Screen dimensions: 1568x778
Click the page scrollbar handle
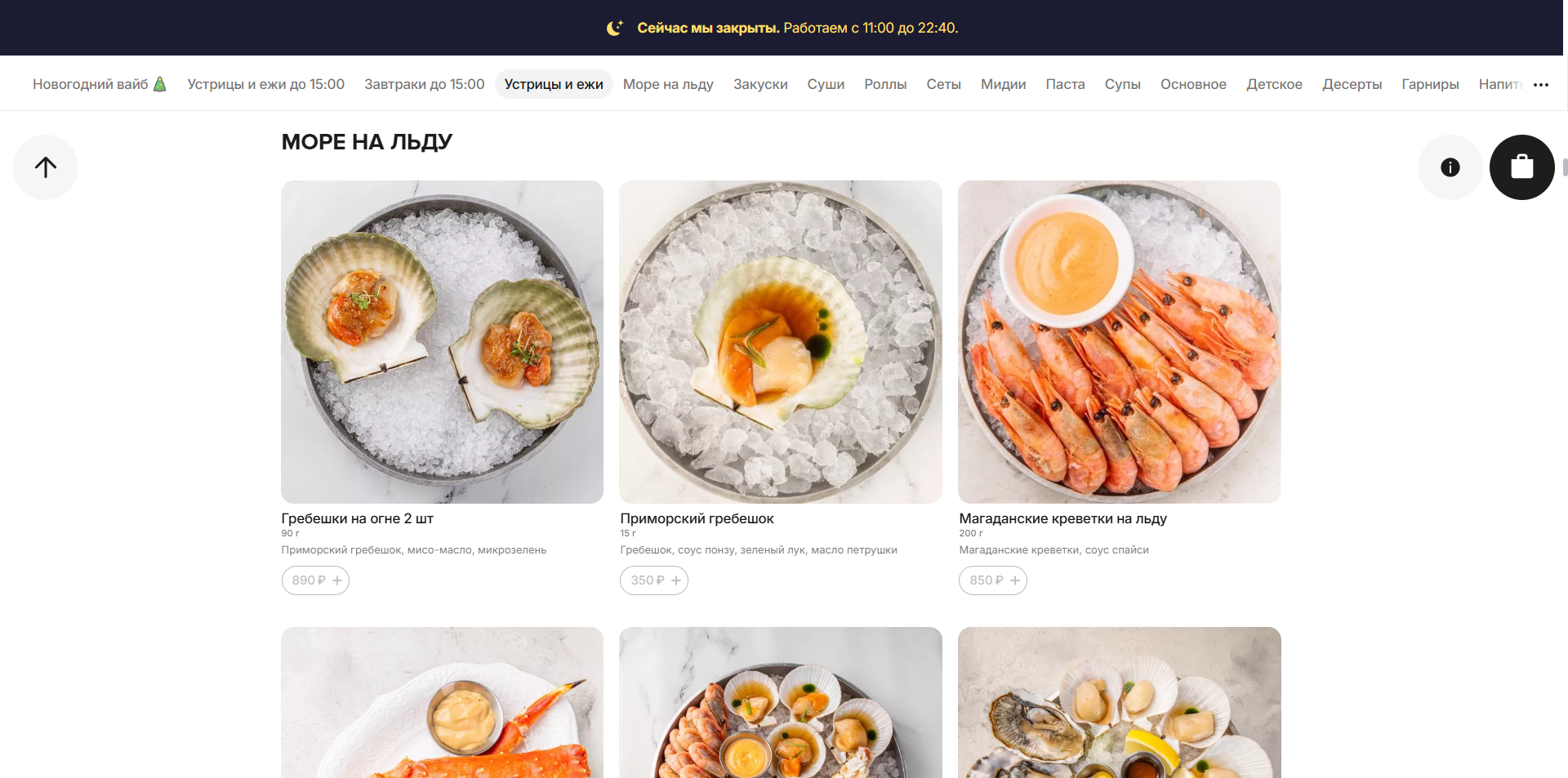1565,167
